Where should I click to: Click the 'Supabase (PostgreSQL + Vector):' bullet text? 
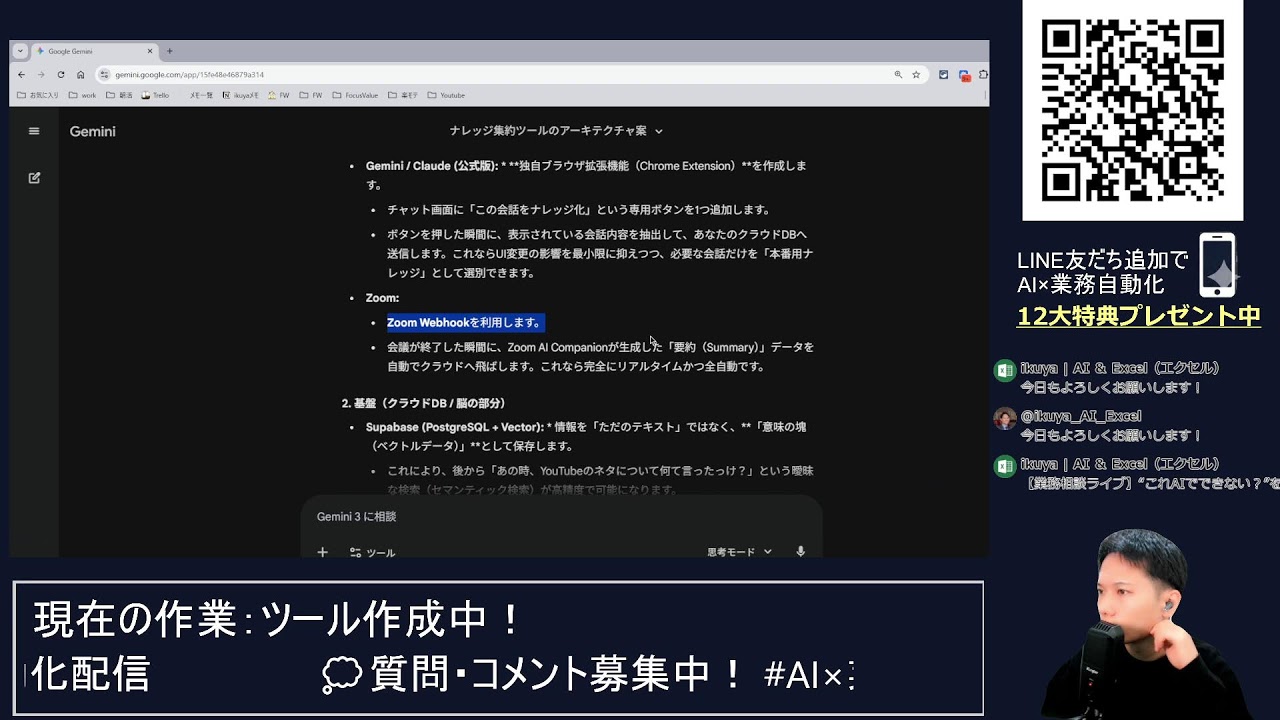click(x=455, y=427)
